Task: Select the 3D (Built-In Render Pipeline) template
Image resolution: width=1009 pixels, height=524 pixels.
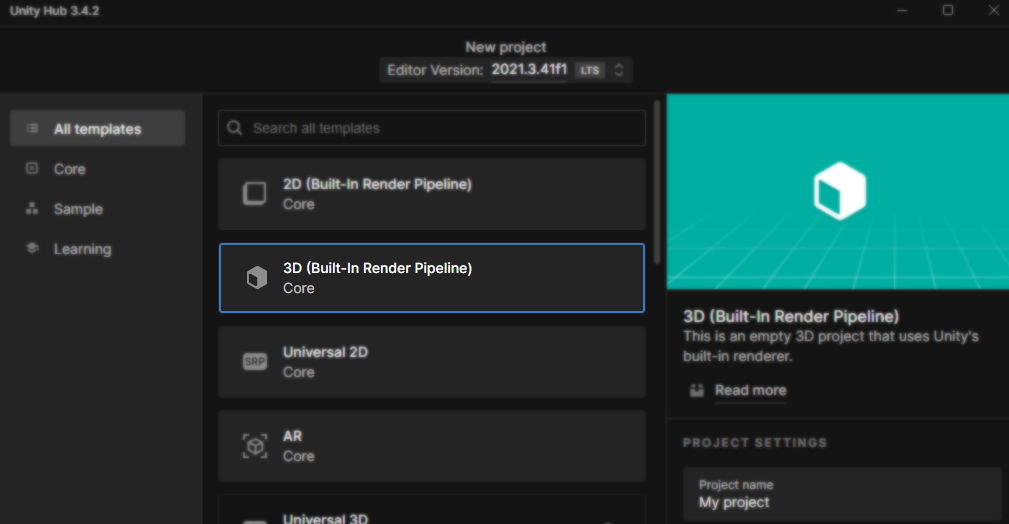Action: pos(432,277)
